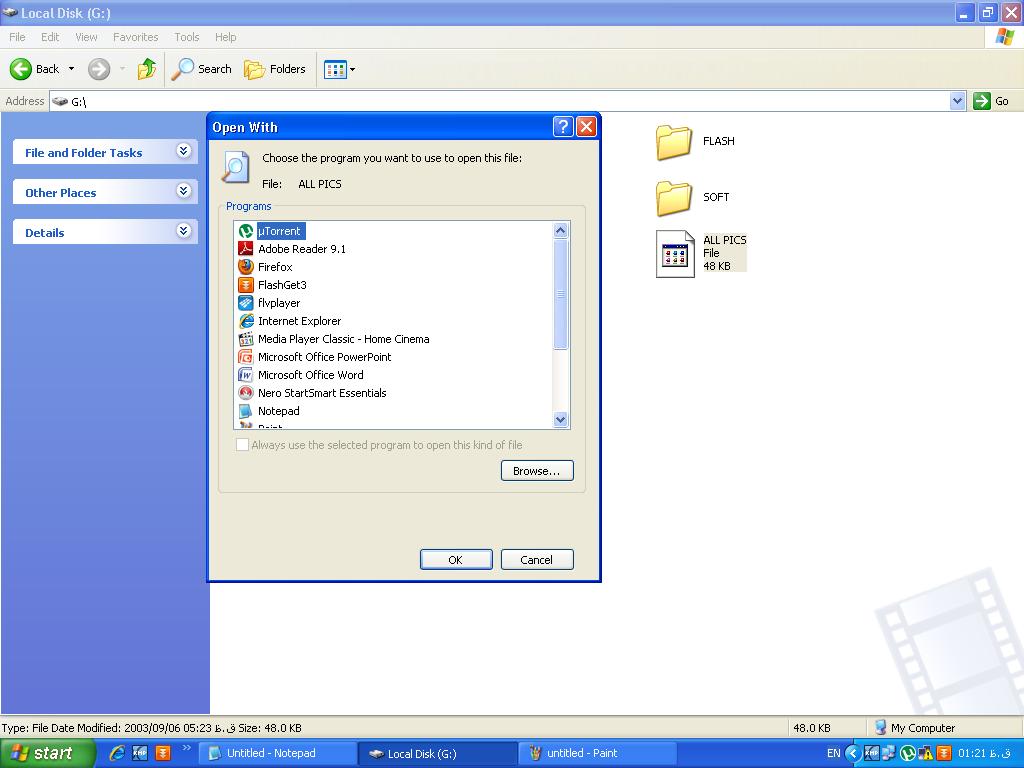This screenshot has height=768, width=1024.
Task: Click the green Go arrow button
Action: (982, 101)
